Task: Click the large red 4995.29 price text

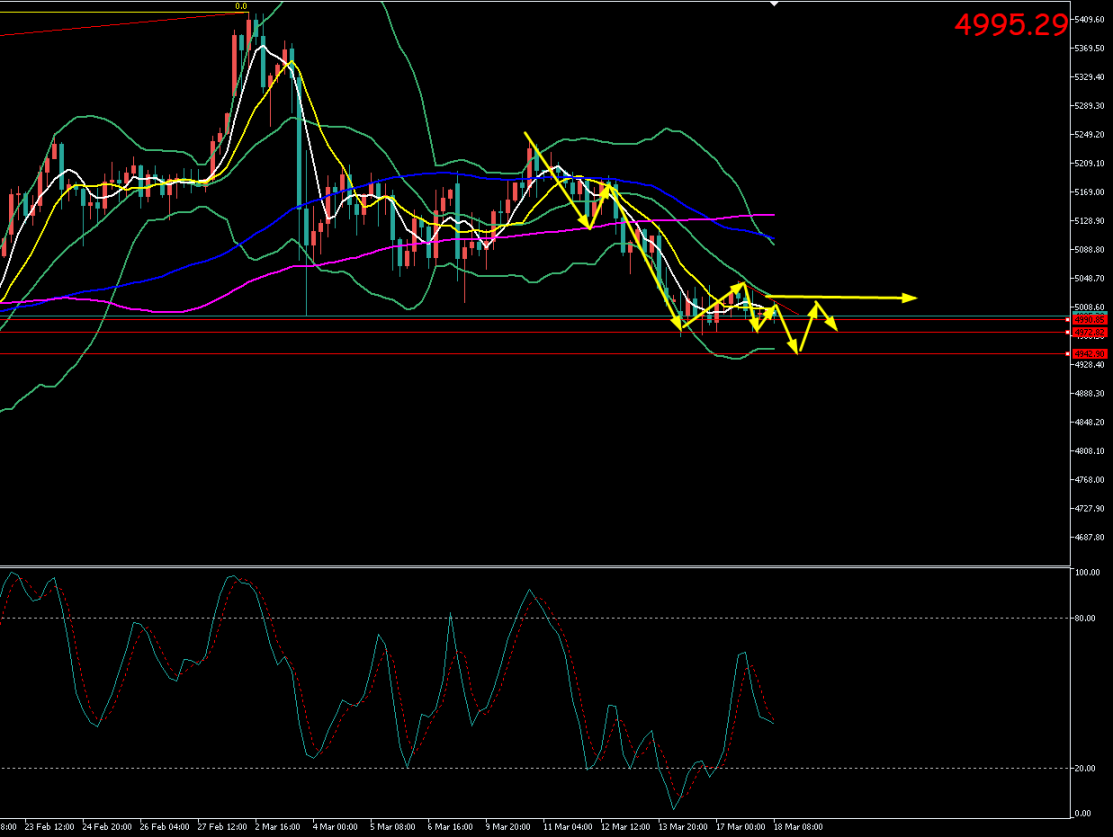Action: click(1011, 25)
